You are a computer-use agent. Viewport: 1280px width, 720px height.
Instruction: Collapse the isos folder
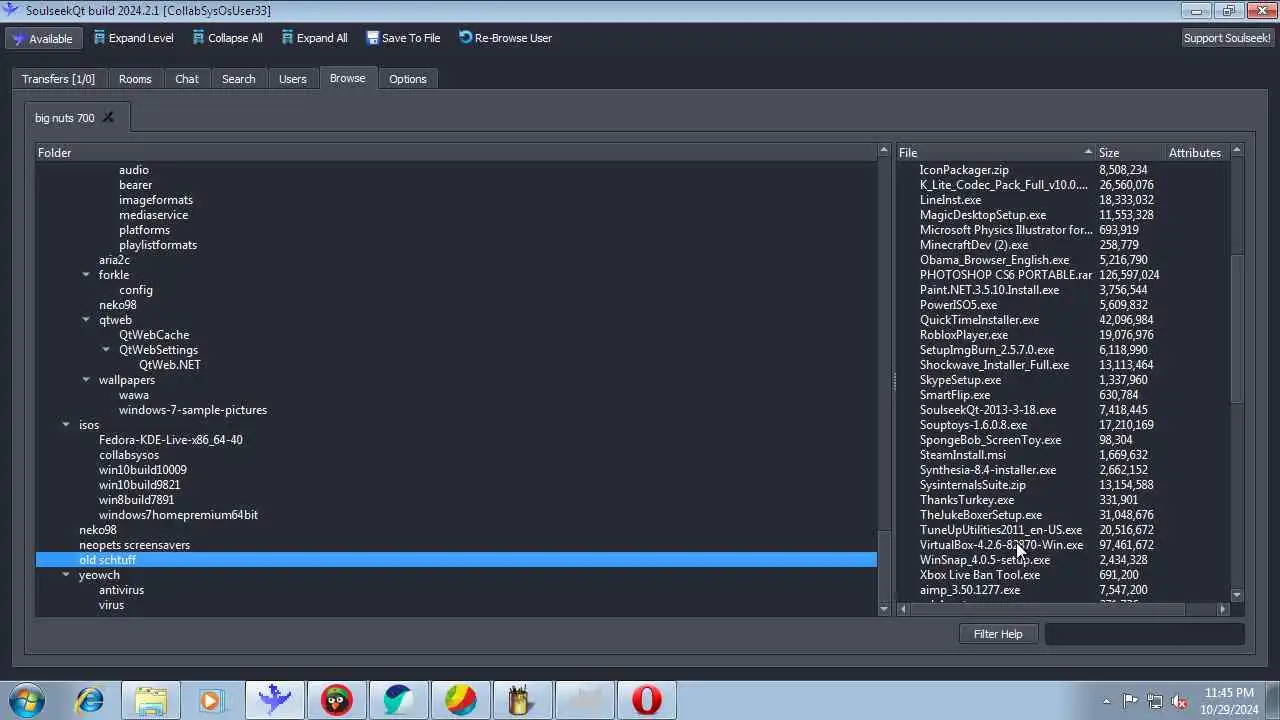tap(66, 425)
